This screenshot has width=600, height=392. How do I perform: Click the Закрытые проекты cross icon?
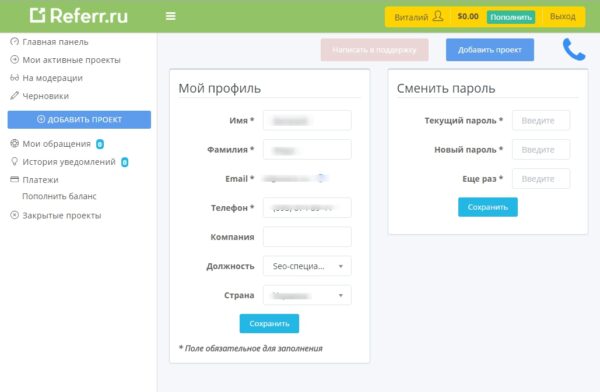coord(15,215)
